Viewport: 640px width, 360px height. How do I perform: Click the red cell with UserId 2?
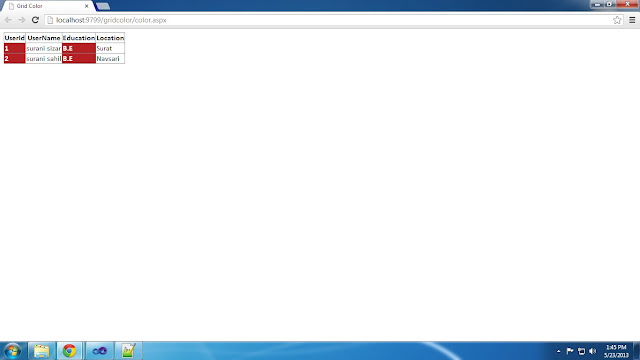click(15, 58)
